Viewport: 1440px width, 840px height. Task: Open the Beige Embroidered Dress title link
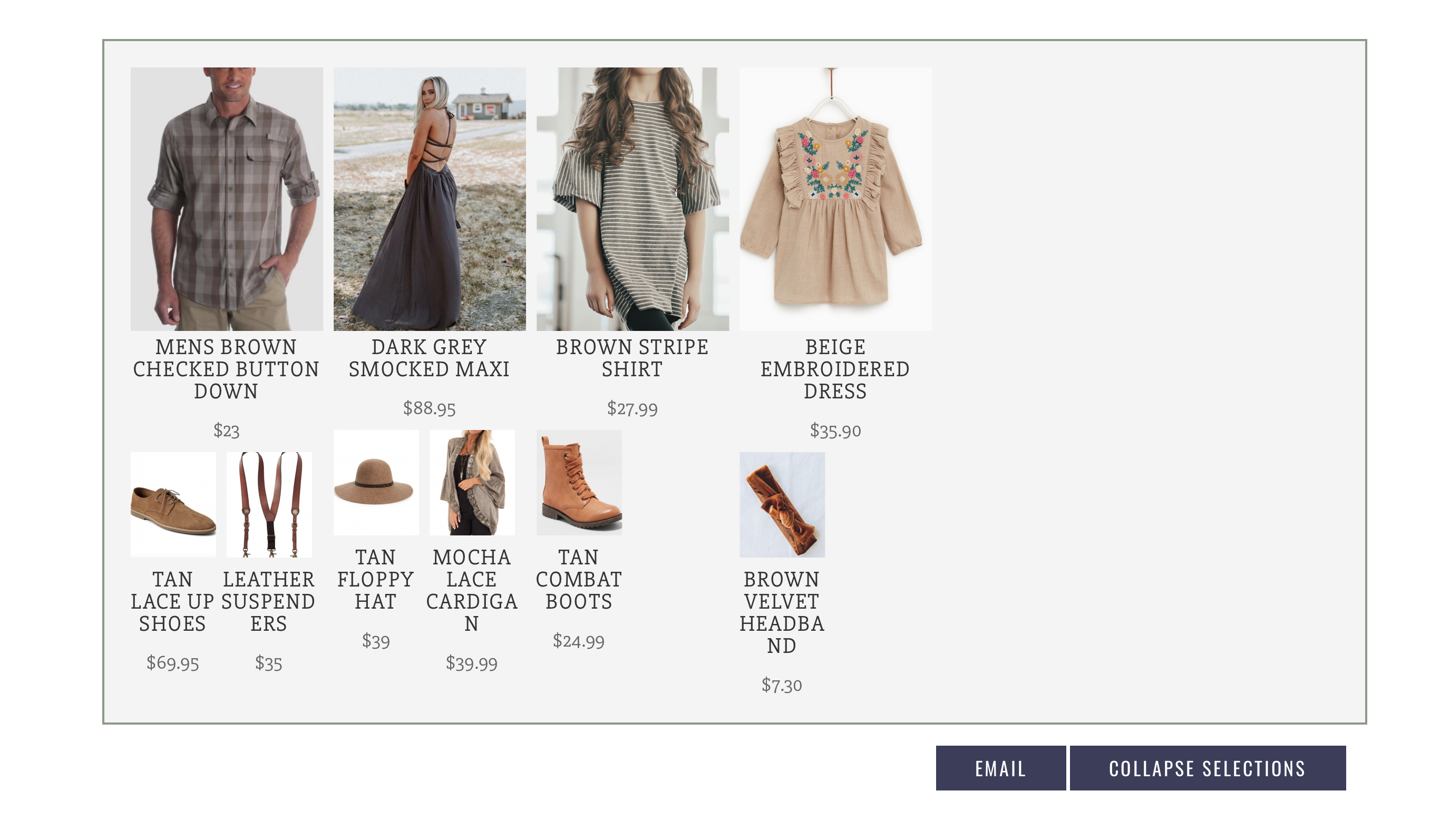(x=835, y=369)
